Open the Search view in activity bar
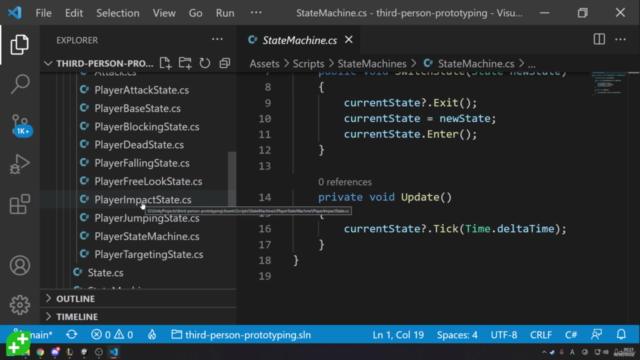 [x=19, y=84]
